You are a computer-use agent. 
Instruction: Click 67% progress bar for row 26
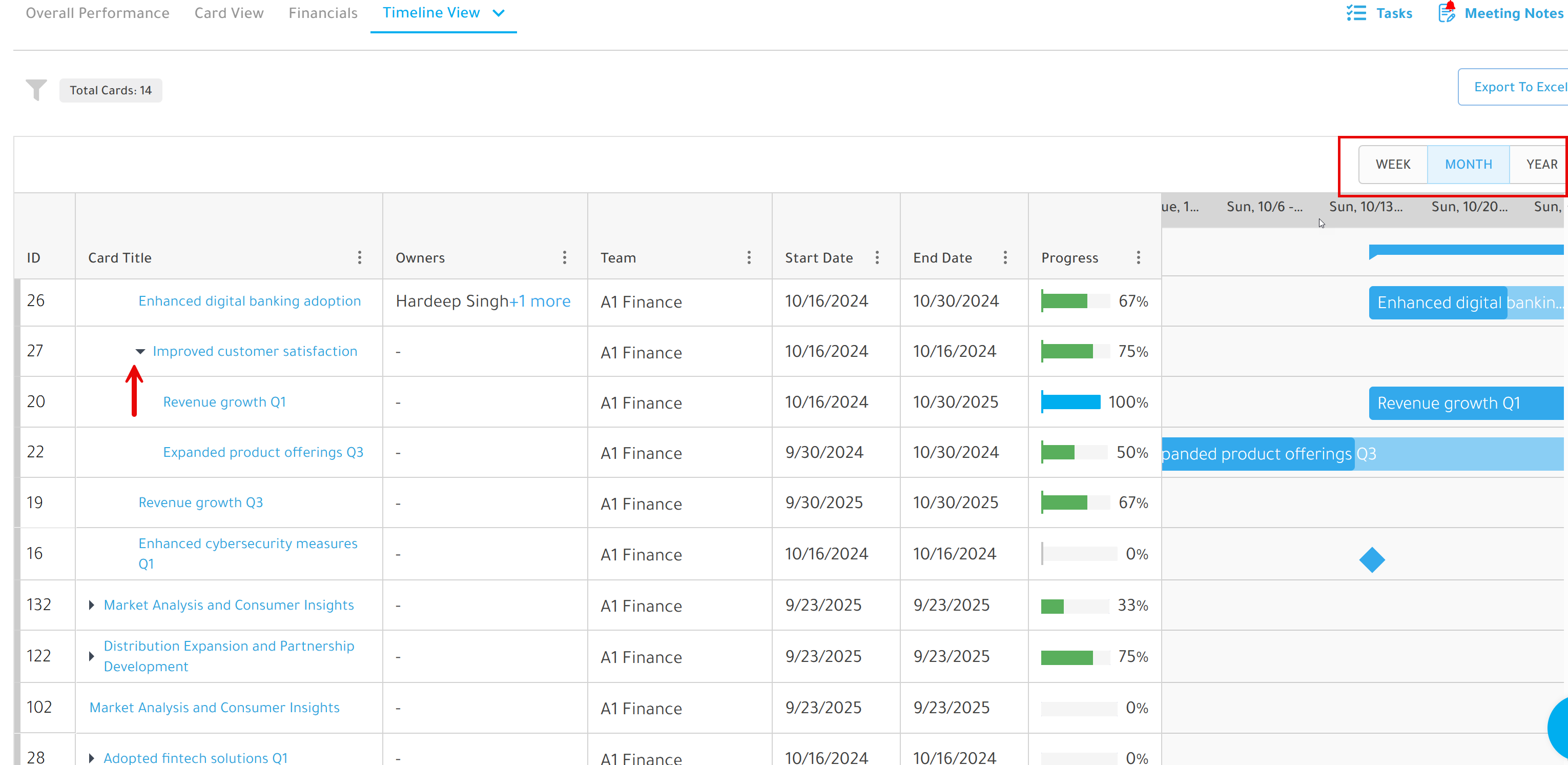pyautogui.click(x=1075, y=301)
